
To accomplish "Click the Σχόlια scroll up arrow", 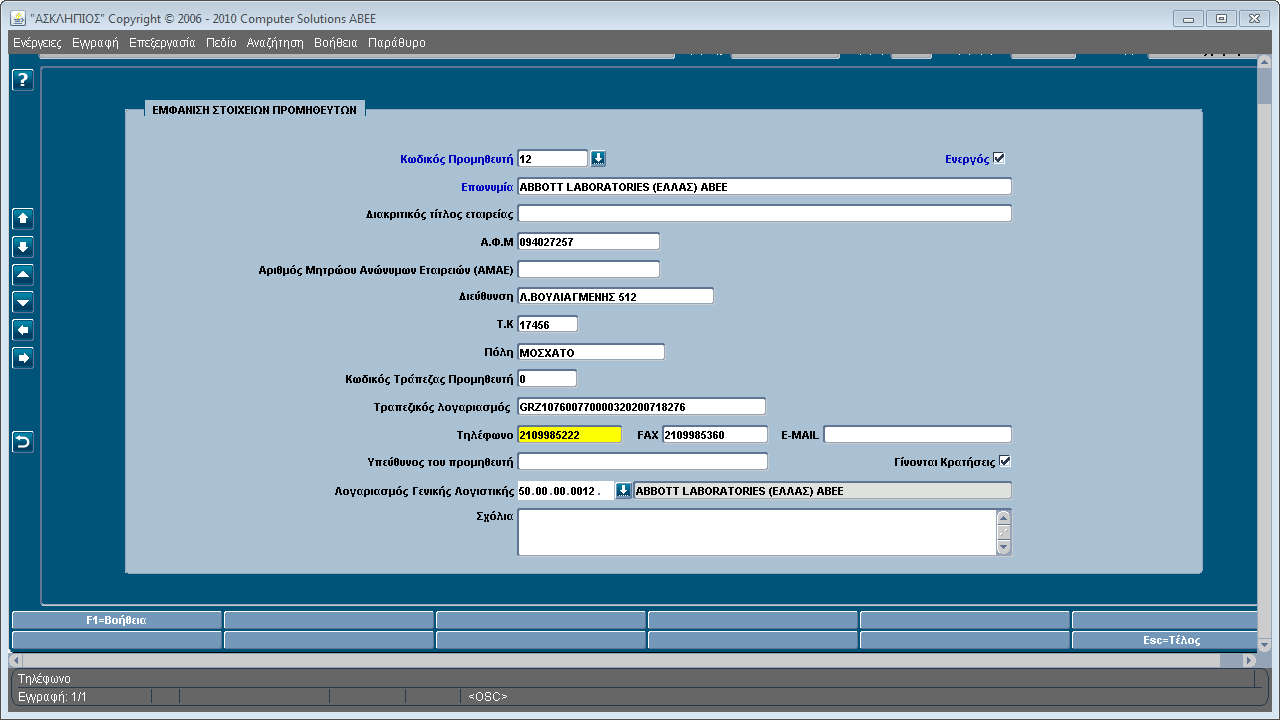I will tap(1004, 517).
